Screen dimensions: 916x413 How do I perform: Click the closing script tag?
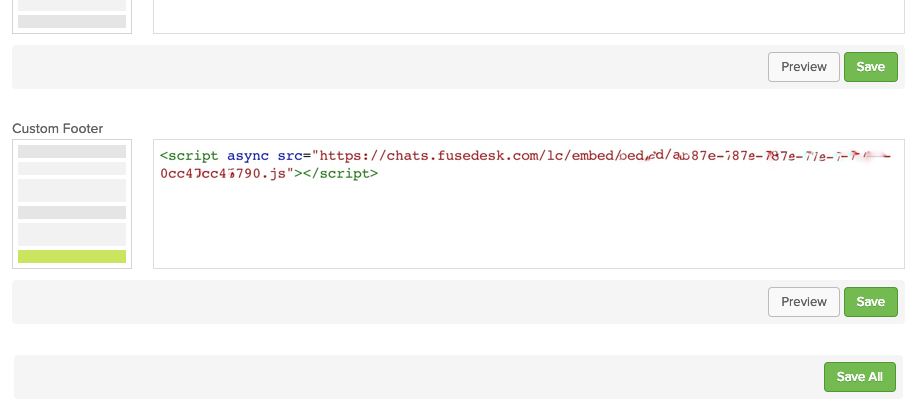click(x=340, y=173)
